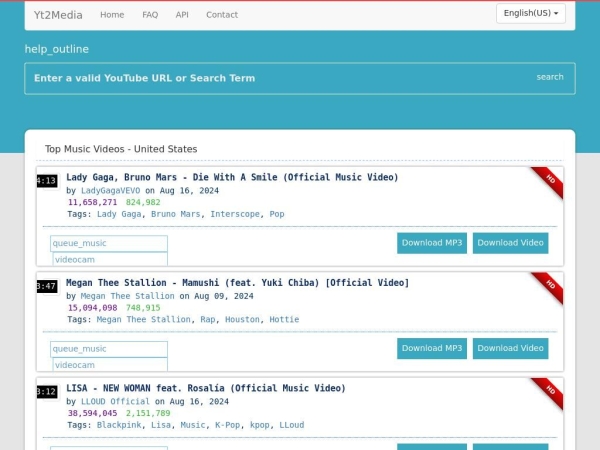Select the Pop tag
This screenshot has width=600, height=450.
tap(277, 214)
